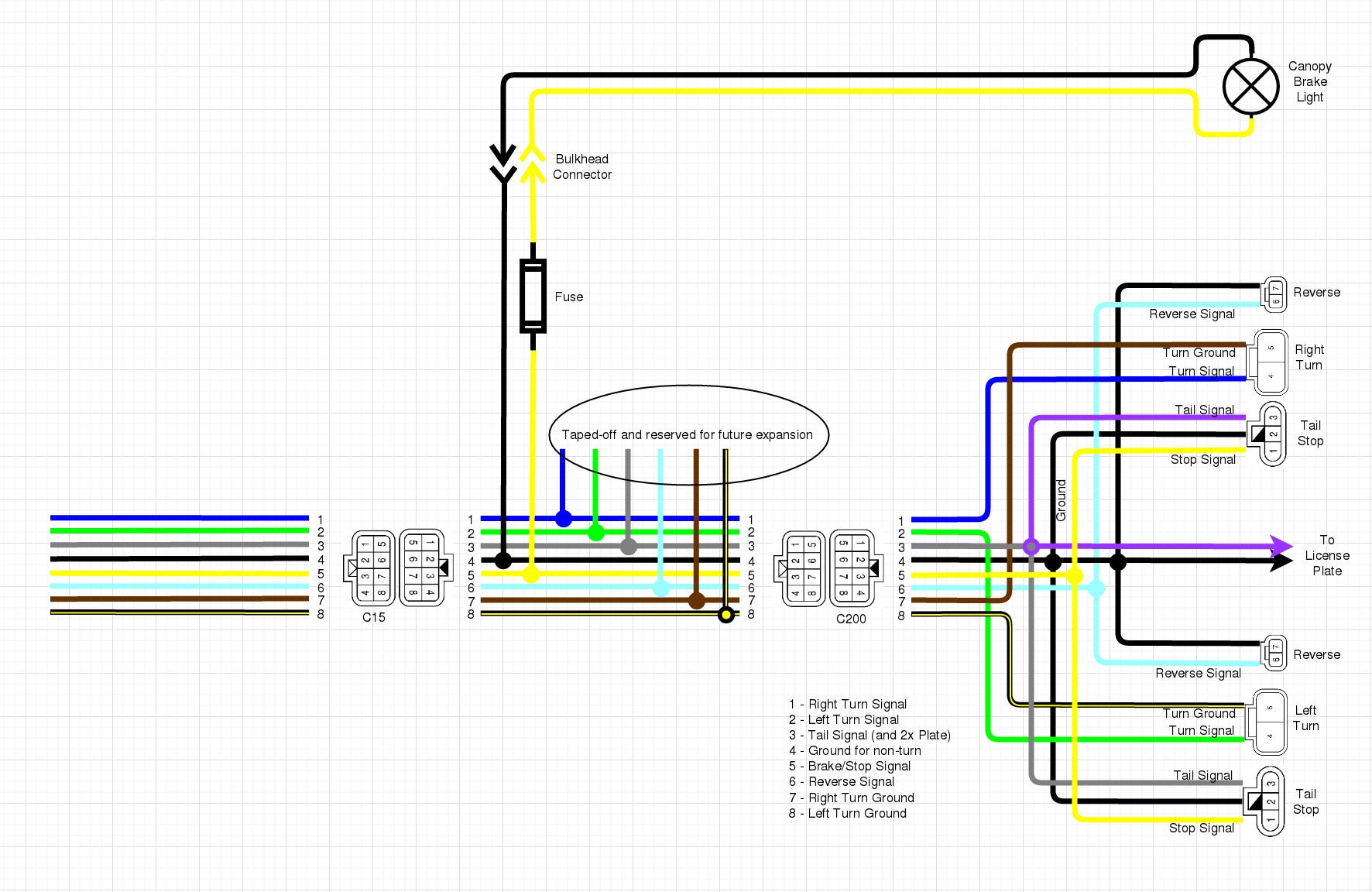The width and height of the screenshot is (1372, 892).
Task: Click 'Turn Ground' label beside Left Turn plug
Action: pyautogui.click(x=1199, y=713)
